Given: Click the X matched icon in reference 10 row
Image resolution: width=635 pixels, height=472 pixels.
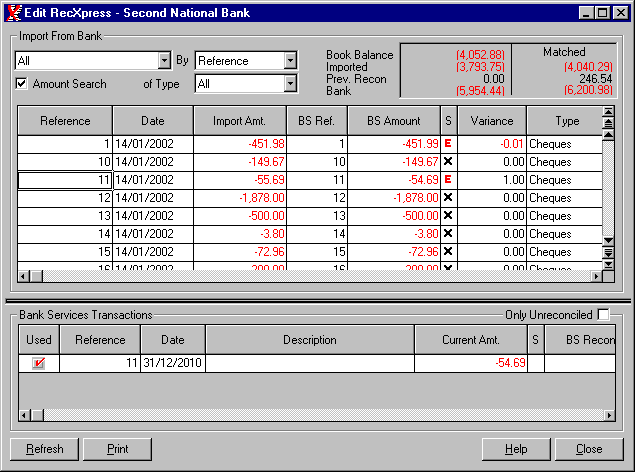Looking at the screenshot, I should tap(448, 162).
